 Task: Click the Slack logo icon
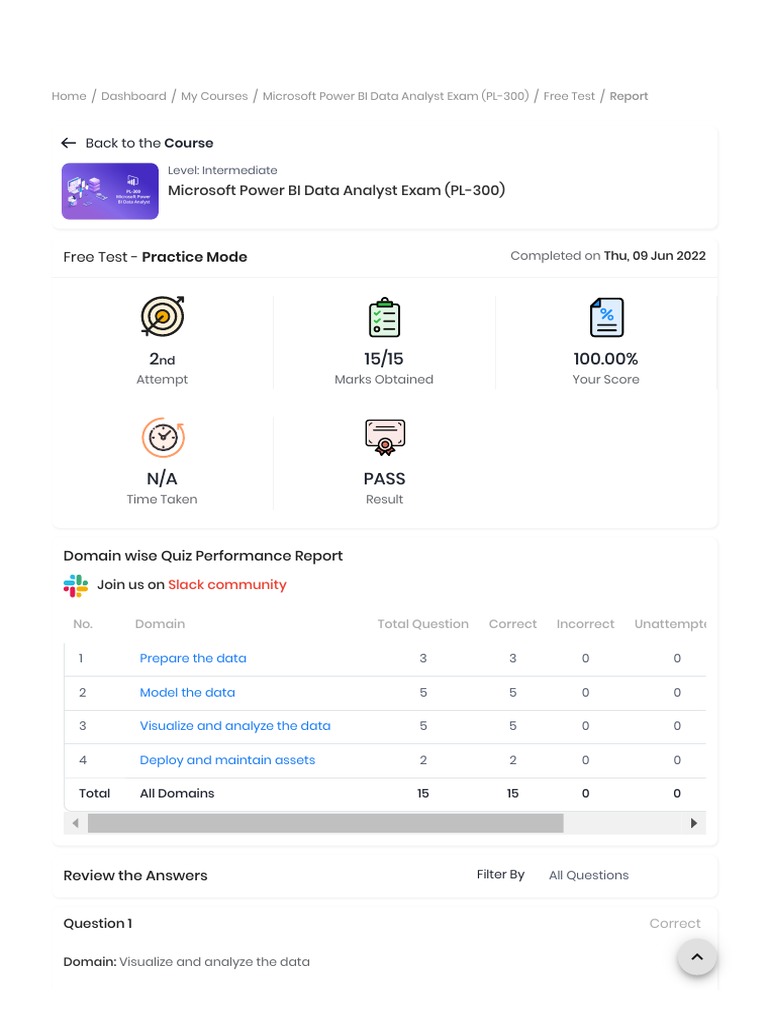(x=76, y=586)
